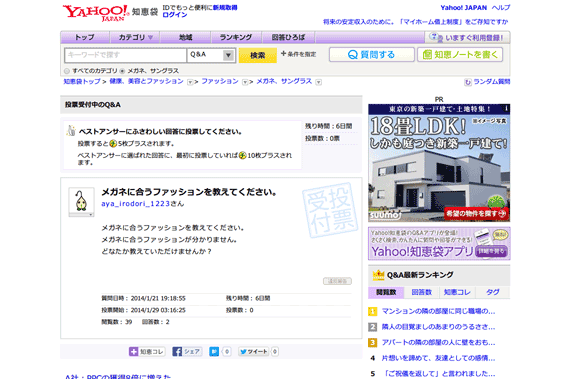Click the ログイン link
This screenshot has width=570, height=379.
175,15
